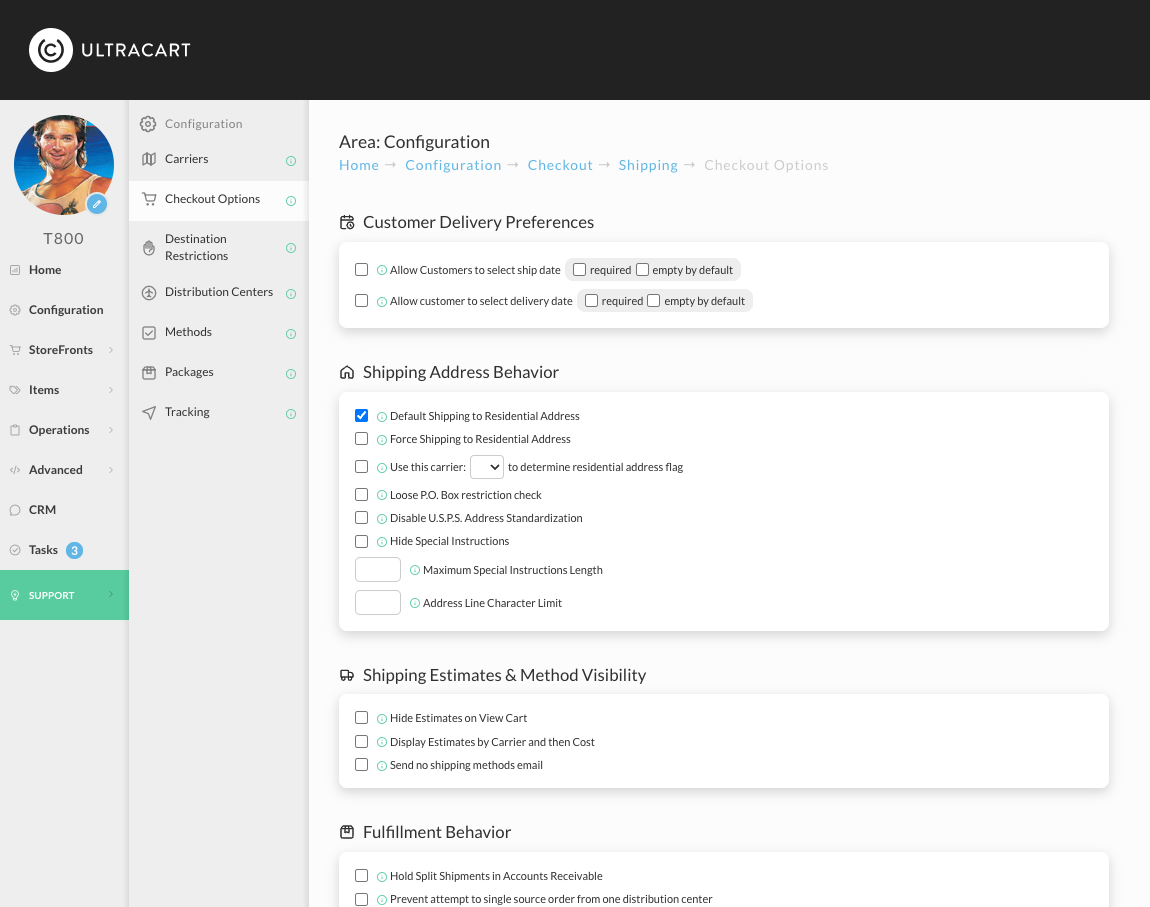Expand the Operations menu chevron
The height and width of the screenshot is (907, 1150).
[111, 430]
